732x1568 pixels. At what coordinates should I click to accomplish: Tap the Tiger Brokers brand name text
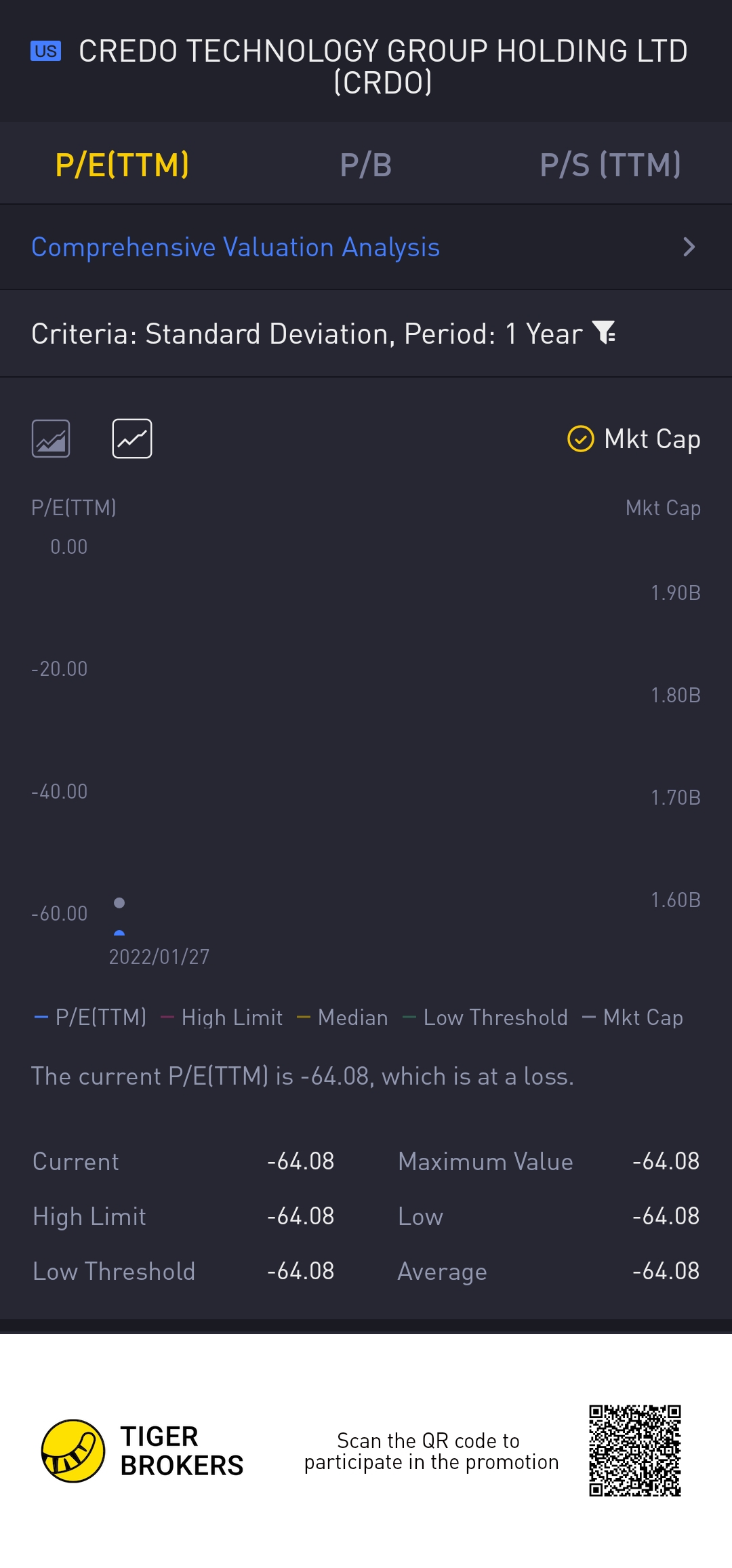coord(182,1451)
